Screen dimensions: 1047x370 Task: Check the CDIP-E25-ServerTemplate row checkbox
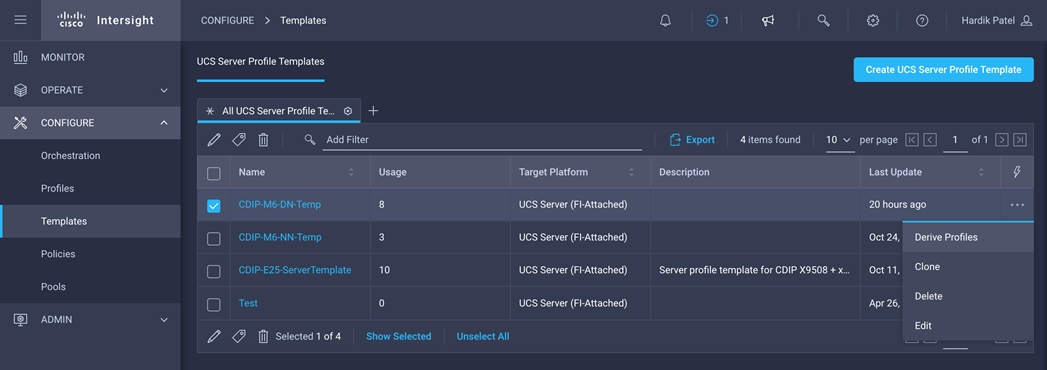coord(214,272)
